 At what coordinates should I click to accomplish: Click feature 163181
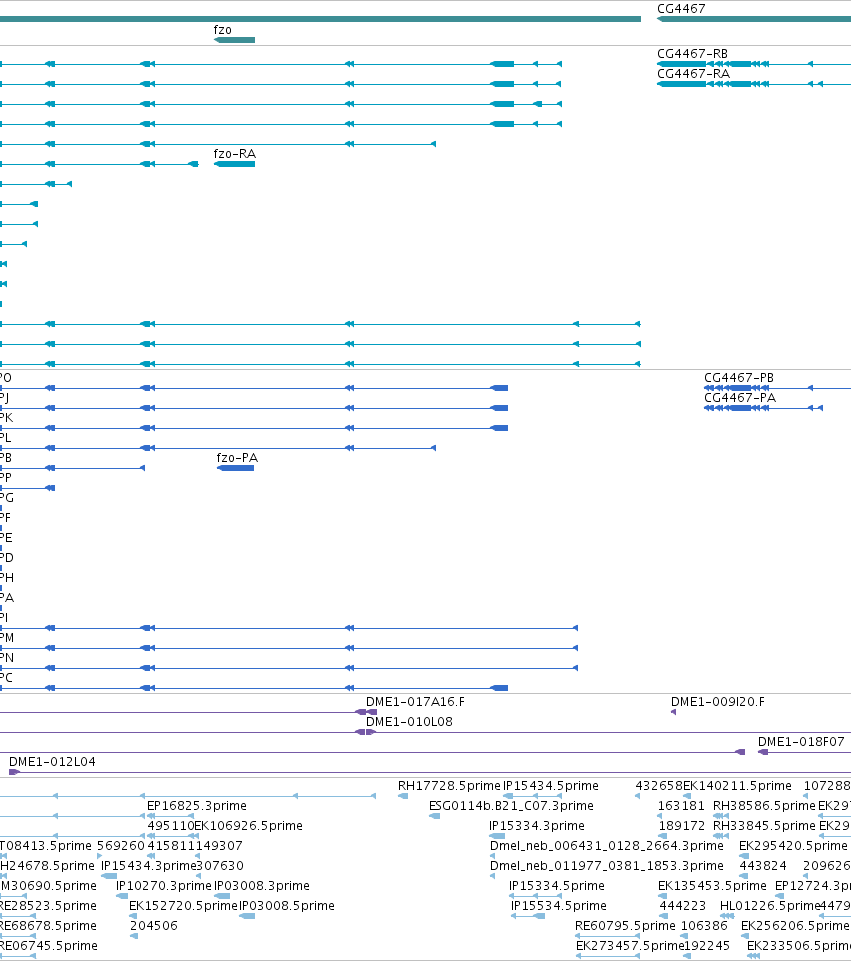[681, 806]
